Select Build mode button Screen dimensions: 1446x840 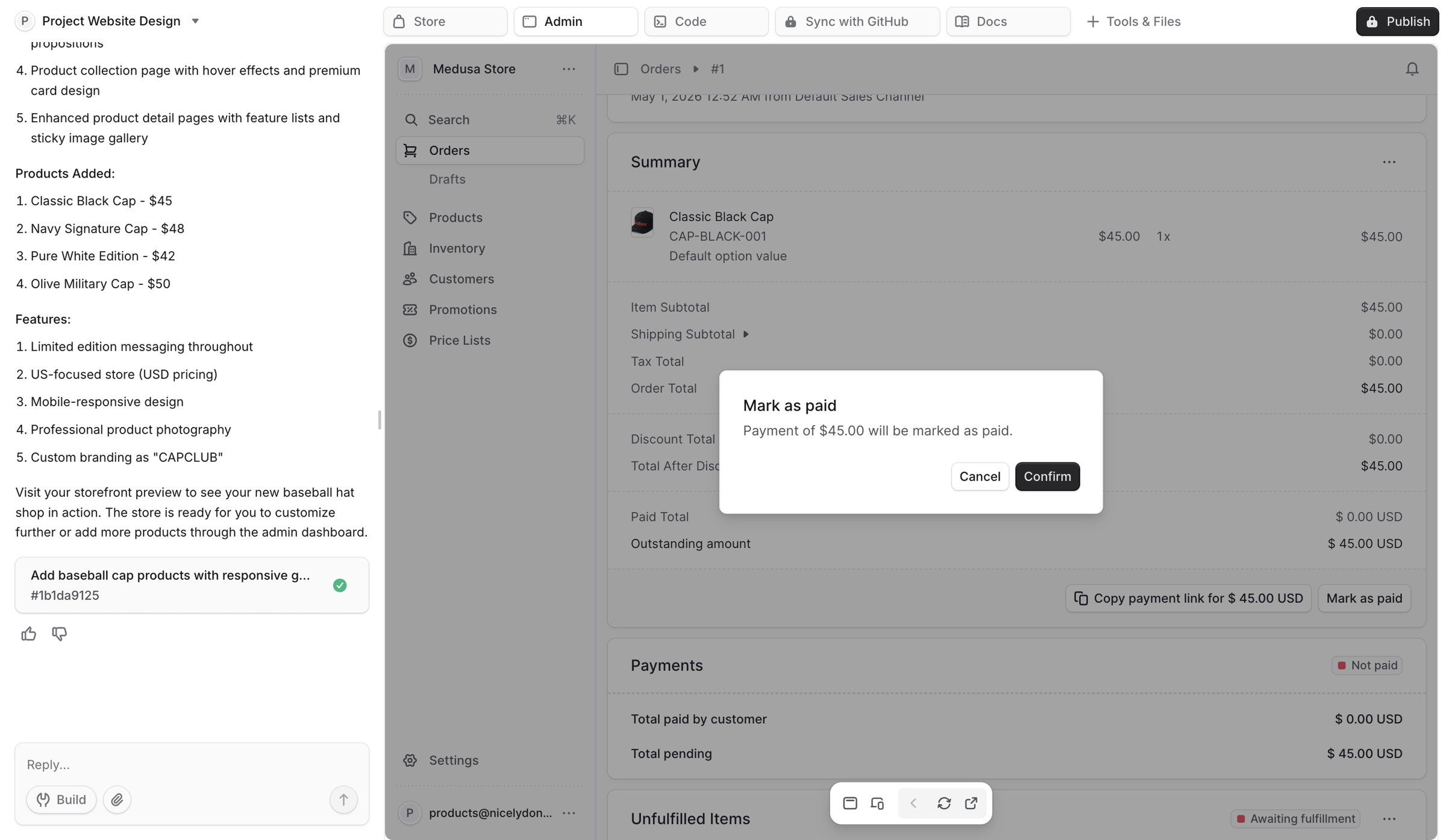pyautogui.click(x=61, y=799)
